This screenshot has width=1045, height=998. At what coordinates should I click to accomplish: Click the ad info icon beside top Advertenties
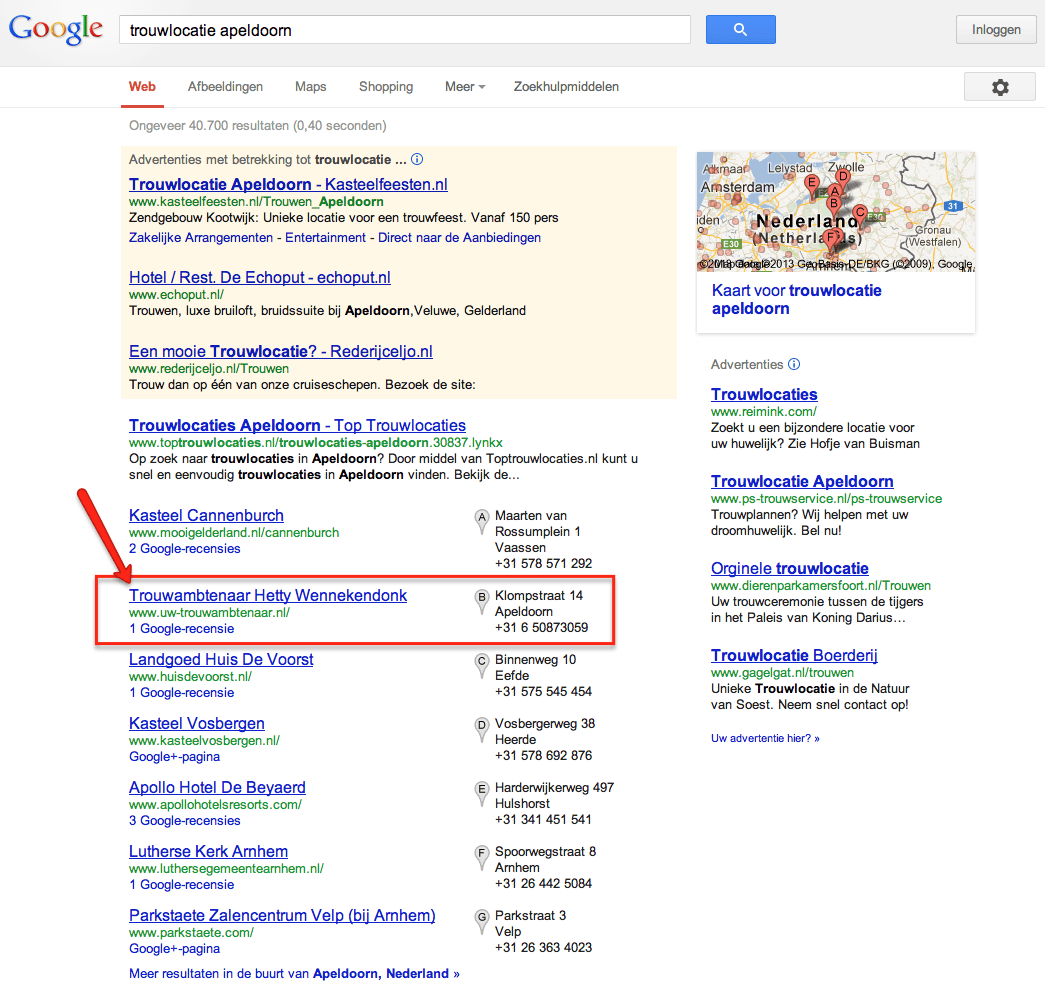pyautogui.click(x=417, y=159)
